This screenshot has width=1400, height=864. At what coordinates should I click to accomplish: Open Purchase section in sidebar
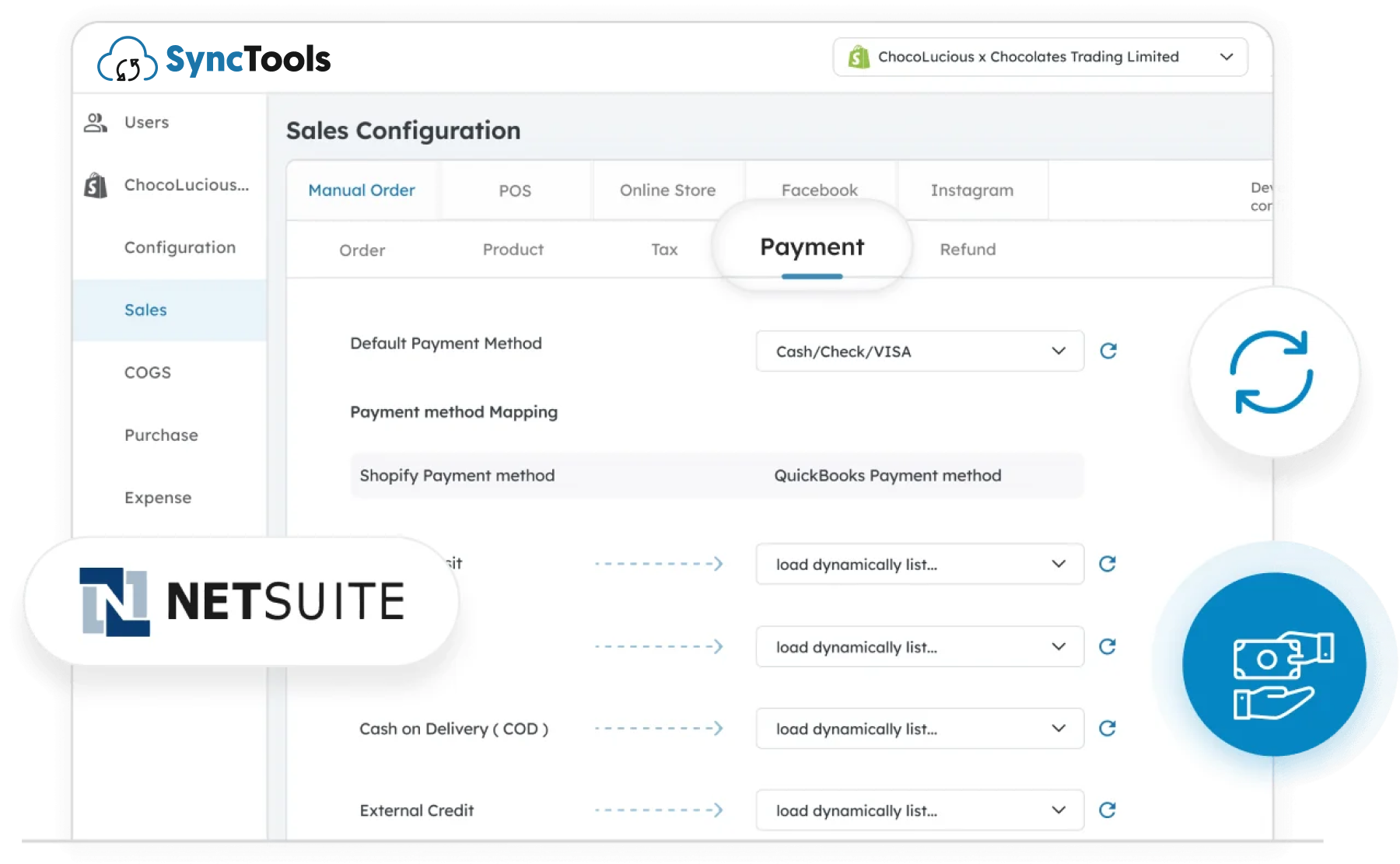tap(161, 435)
